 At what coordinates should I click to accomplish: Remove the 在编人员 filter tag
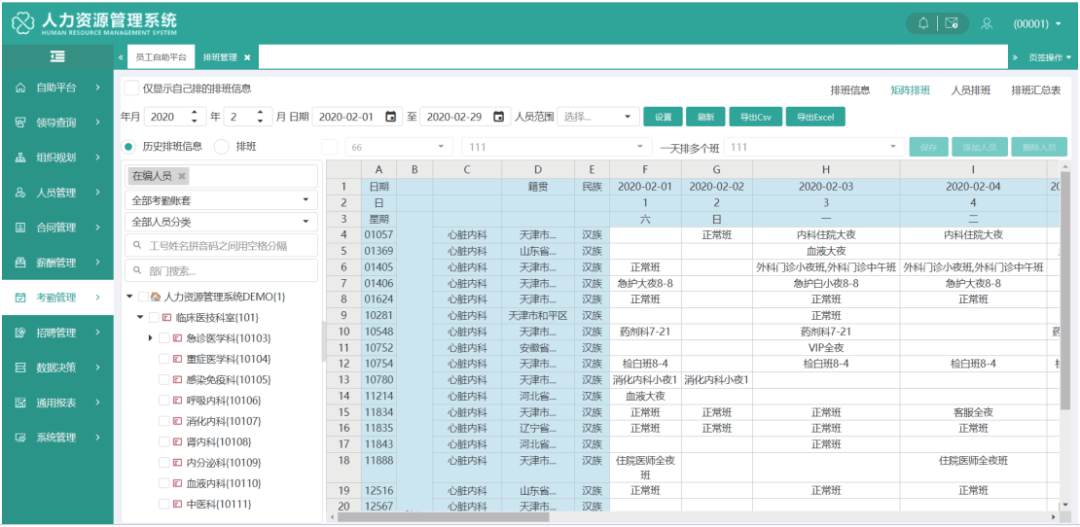182,176
